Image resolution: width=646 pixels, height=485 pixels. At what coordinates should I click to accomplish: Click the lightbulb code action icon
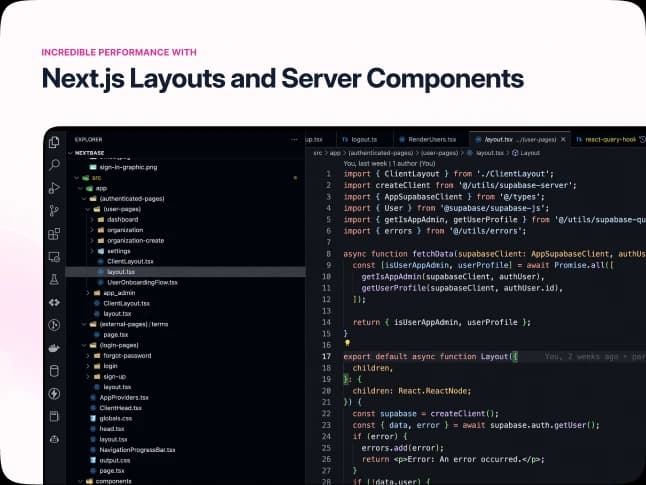[x=347, y=343]
